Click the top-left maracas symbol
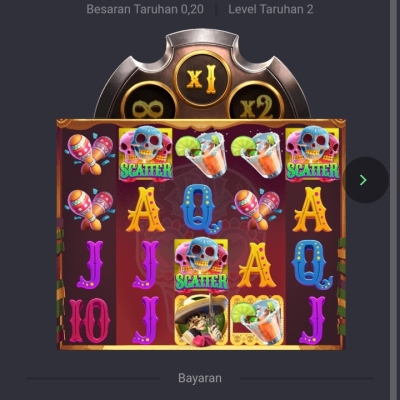 pos(90,154)
